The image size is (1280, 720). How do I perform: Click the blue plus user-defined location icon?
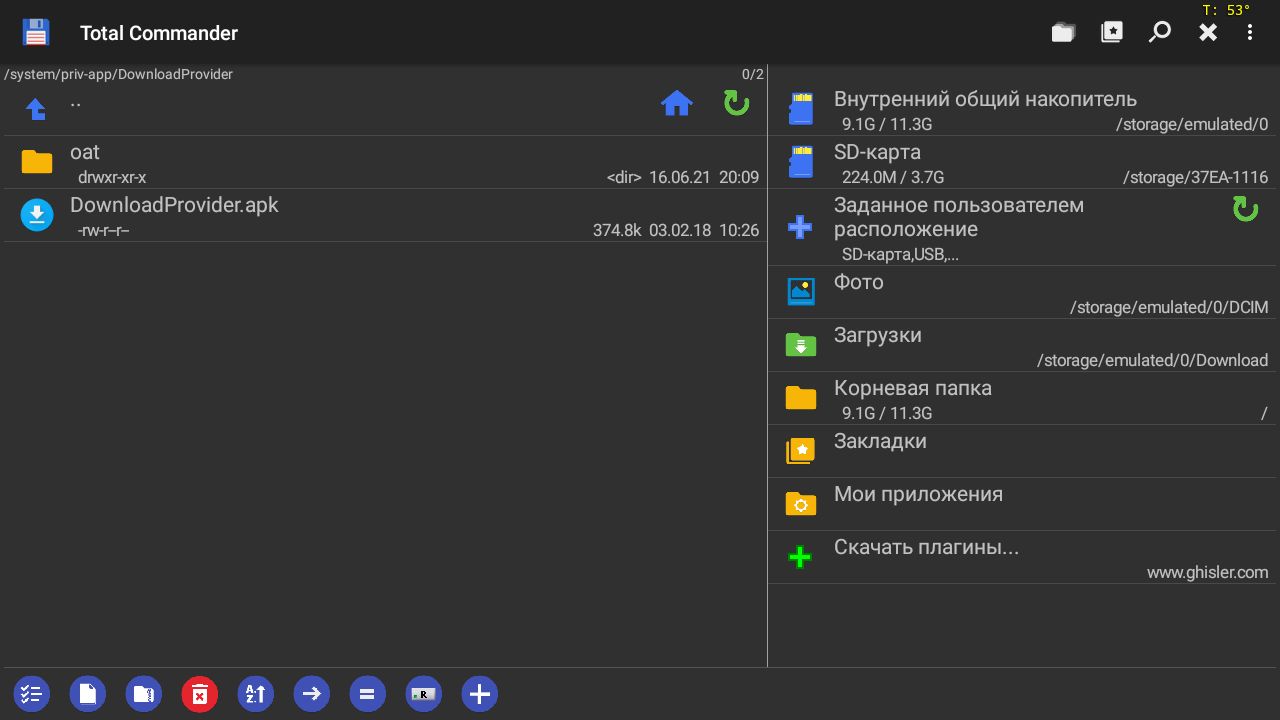tap(800, 227)
